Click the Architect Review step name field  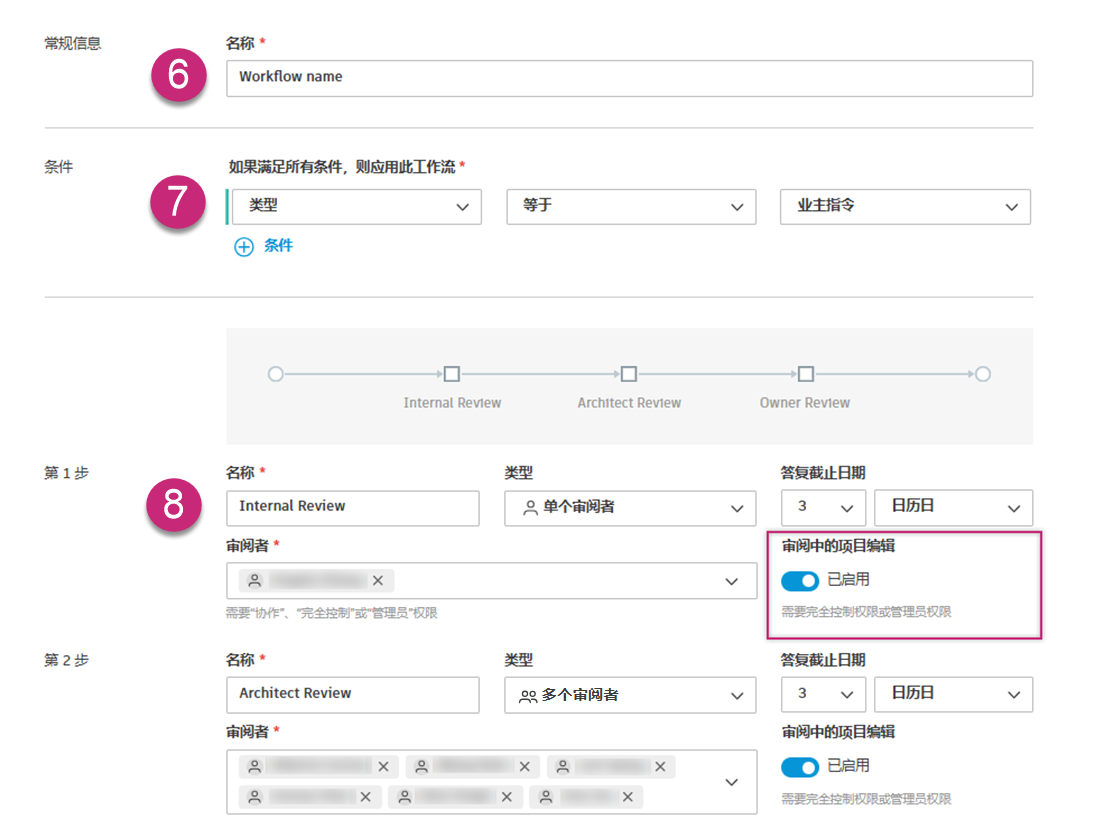click(353, 694)
